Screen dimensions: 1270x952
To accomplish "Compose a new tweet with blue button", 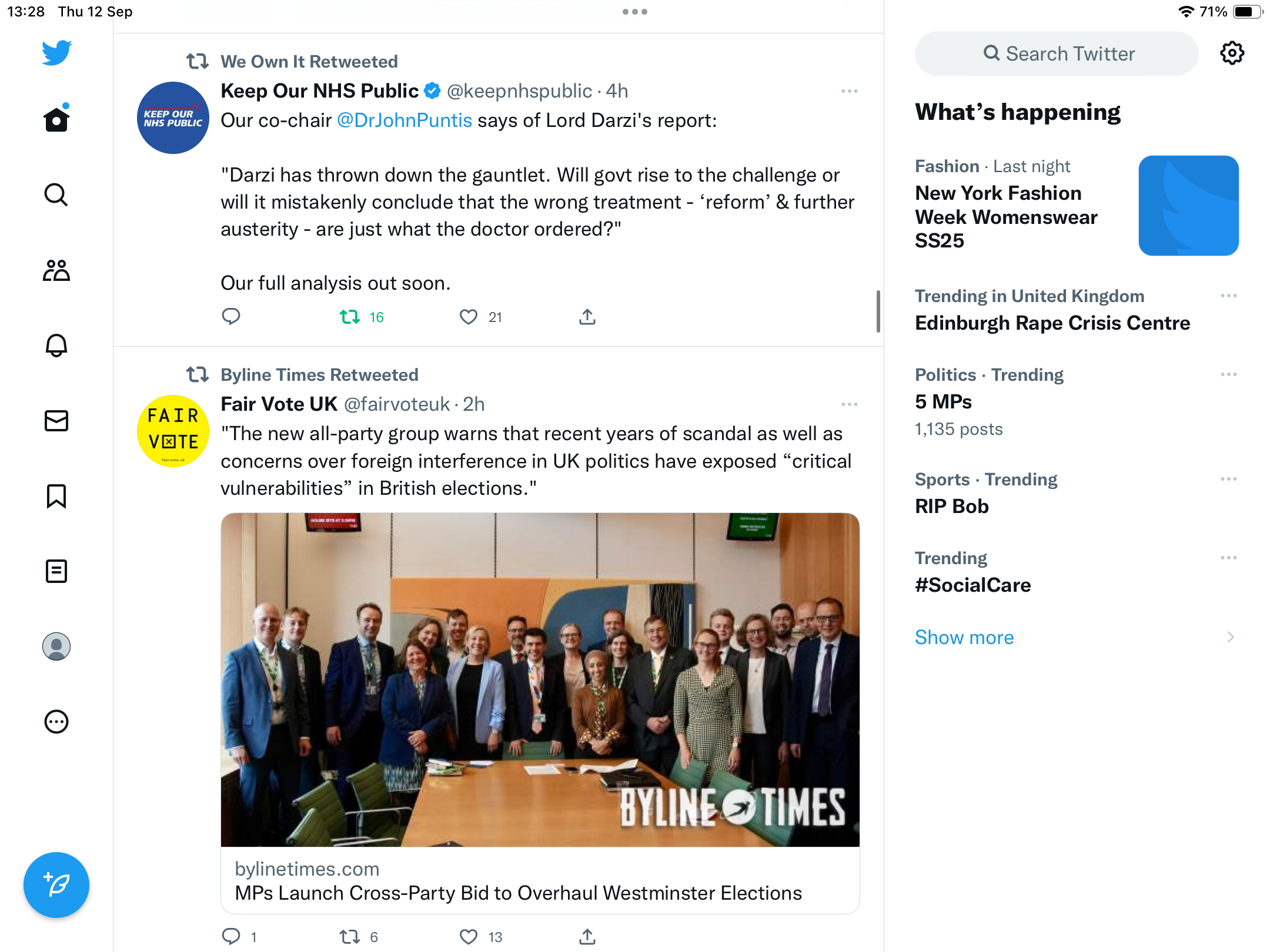I will (56, 884).
